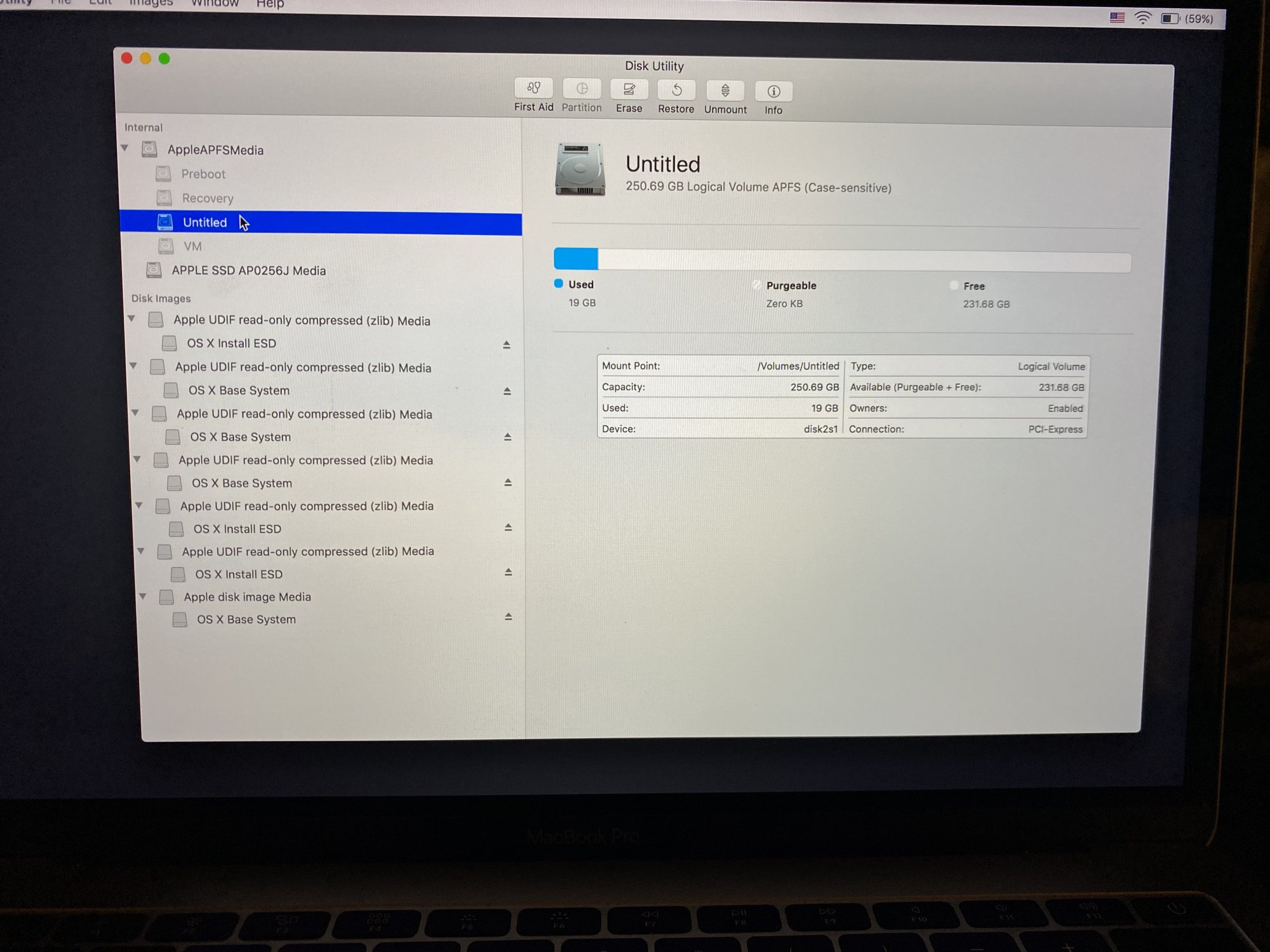Click the VM volume icon

[166, 246]
